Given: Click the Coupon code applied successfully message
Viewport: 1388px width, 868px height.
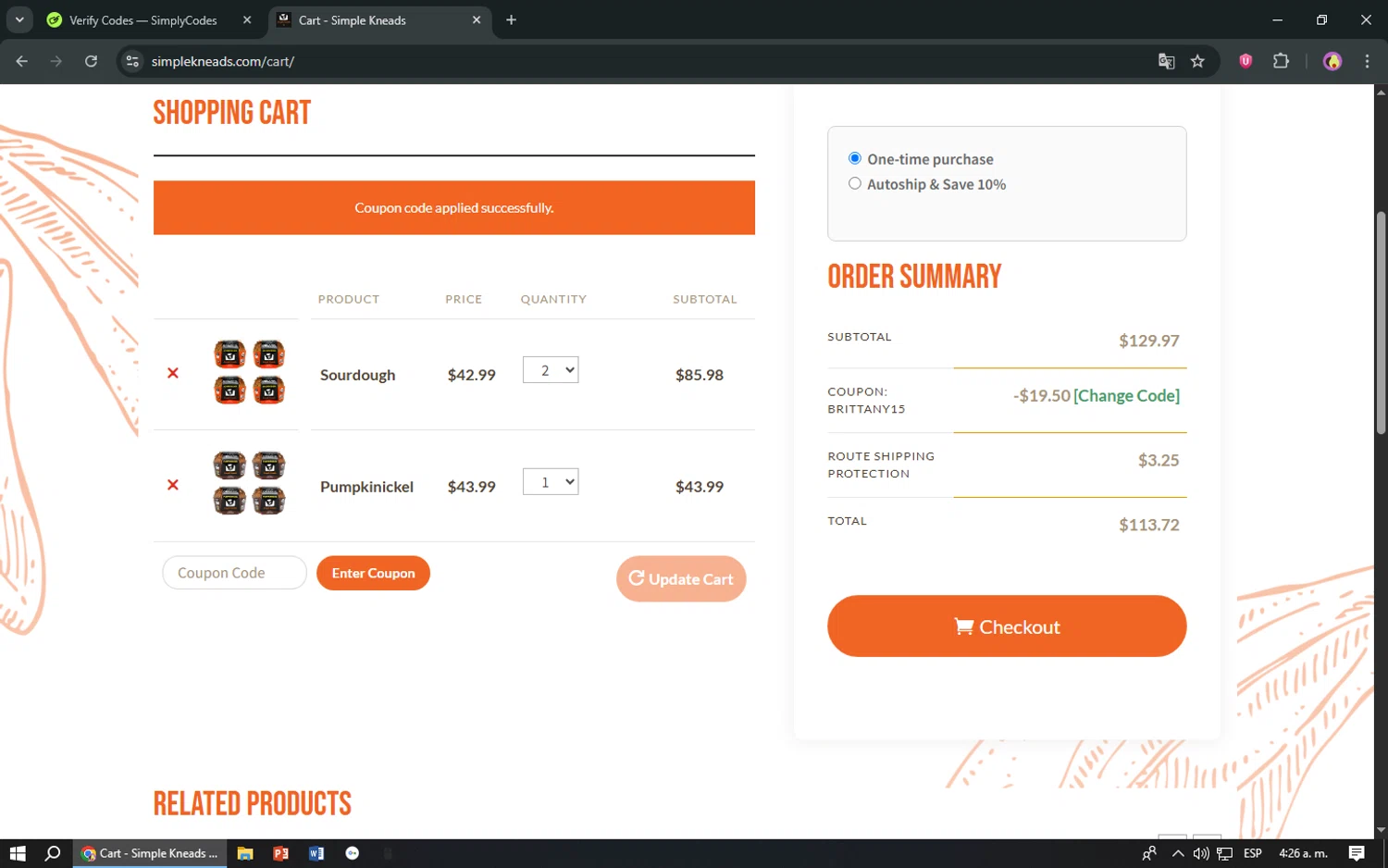Looking at the screenshot, I should tap(454, 208).
